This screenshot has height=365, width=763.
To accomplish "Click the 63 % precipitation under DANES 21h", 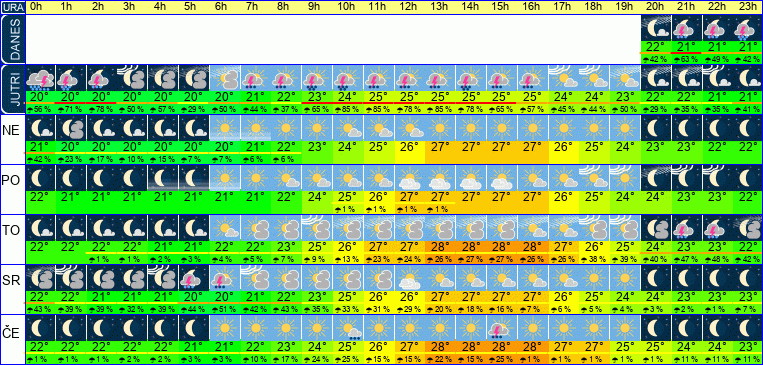I will 686,59.
